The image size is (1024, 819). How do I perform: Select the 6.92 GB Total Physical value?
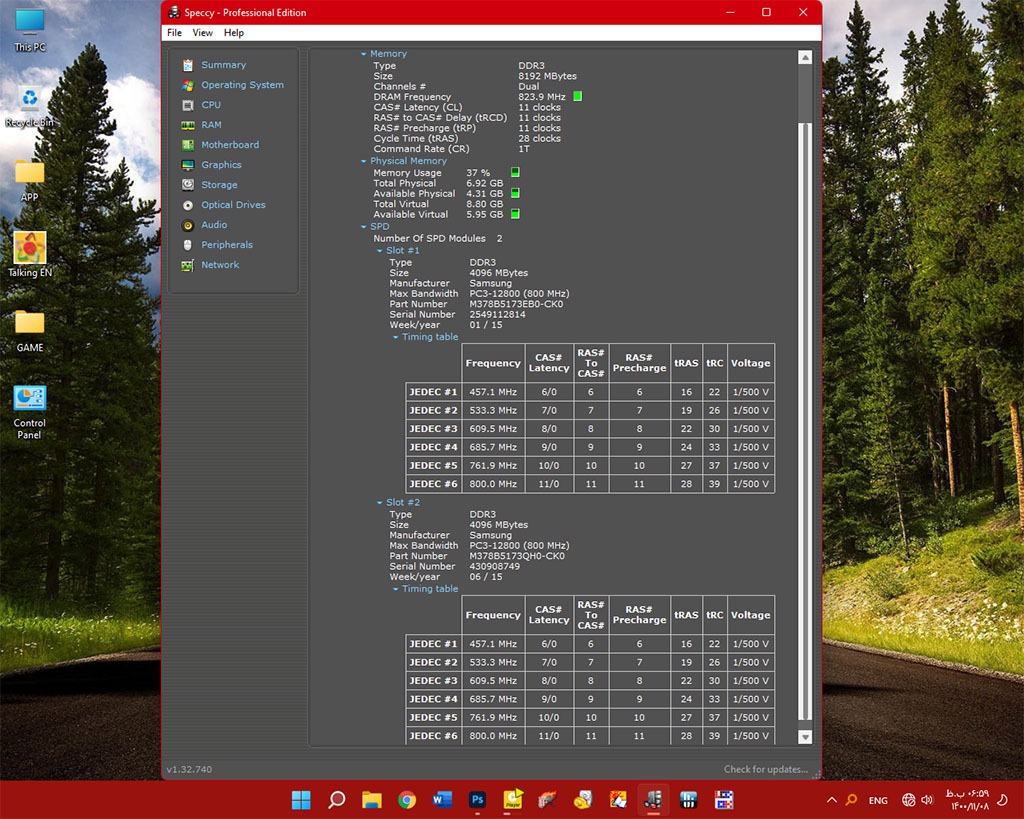click(x=485, y=184)
